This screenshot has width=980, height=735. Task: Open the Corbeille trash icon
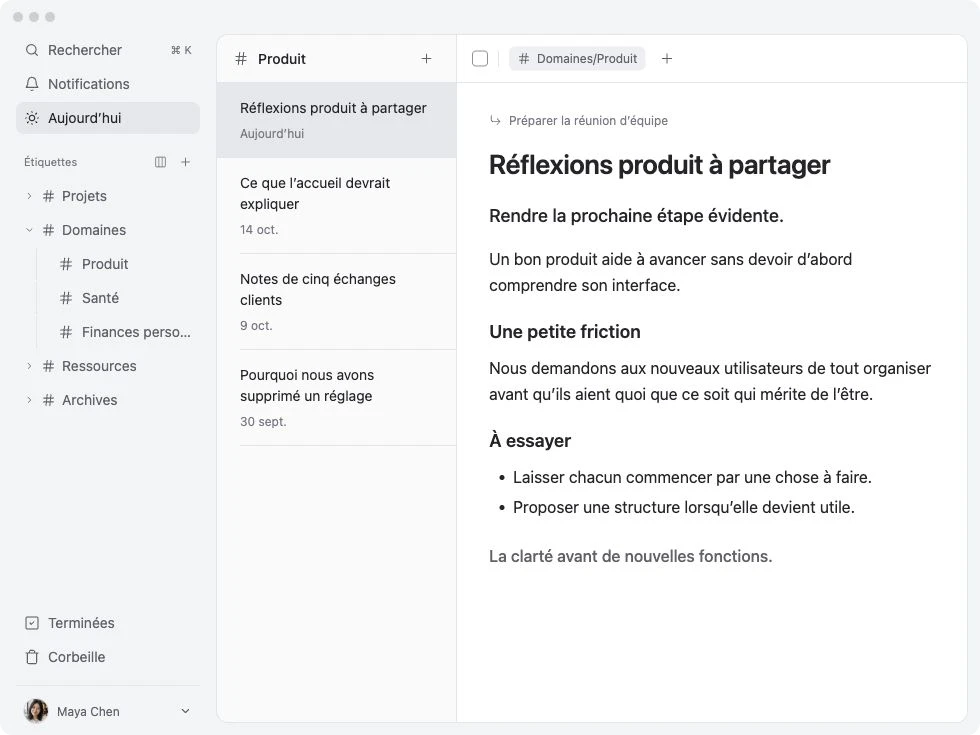[32, 657]
